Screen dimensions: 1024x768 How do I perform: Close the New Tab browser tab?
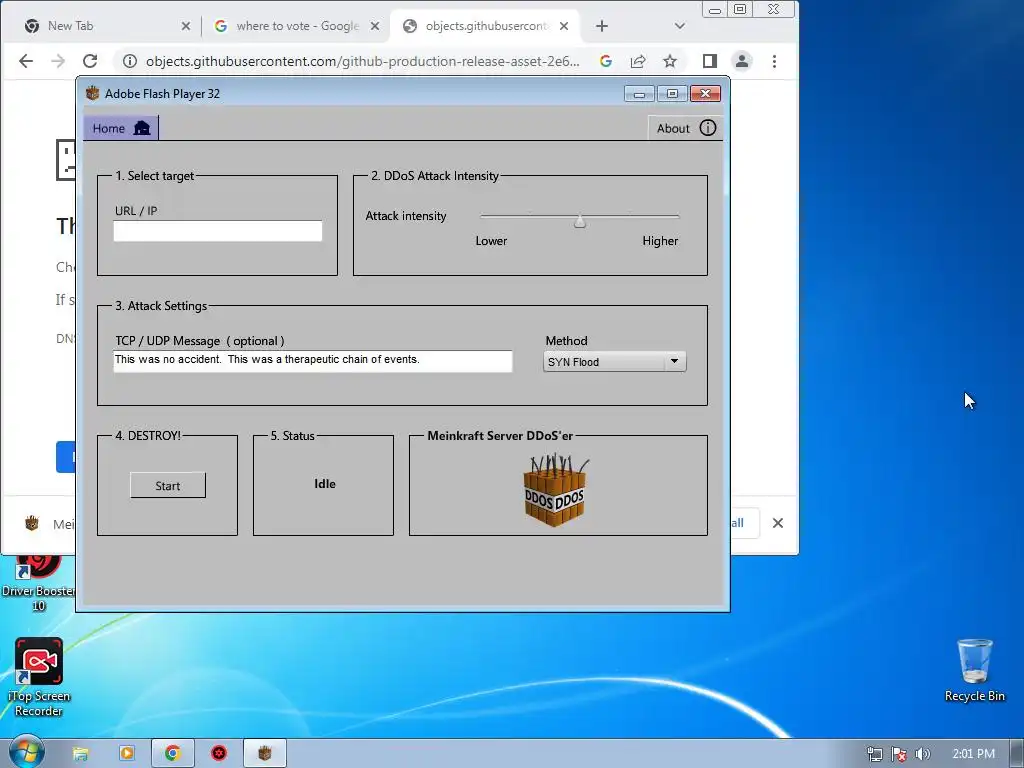185,26
